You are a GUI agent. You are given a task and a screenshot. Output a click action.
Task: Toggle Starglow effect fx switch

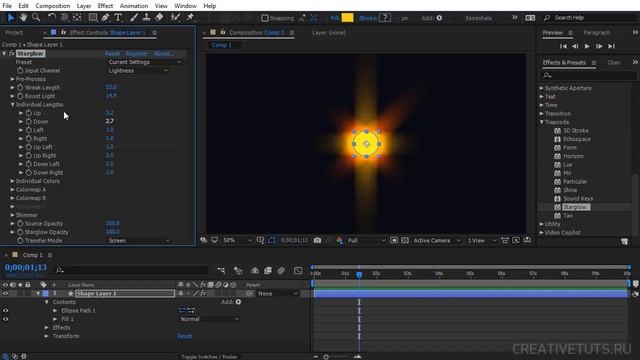click(12, 53)
